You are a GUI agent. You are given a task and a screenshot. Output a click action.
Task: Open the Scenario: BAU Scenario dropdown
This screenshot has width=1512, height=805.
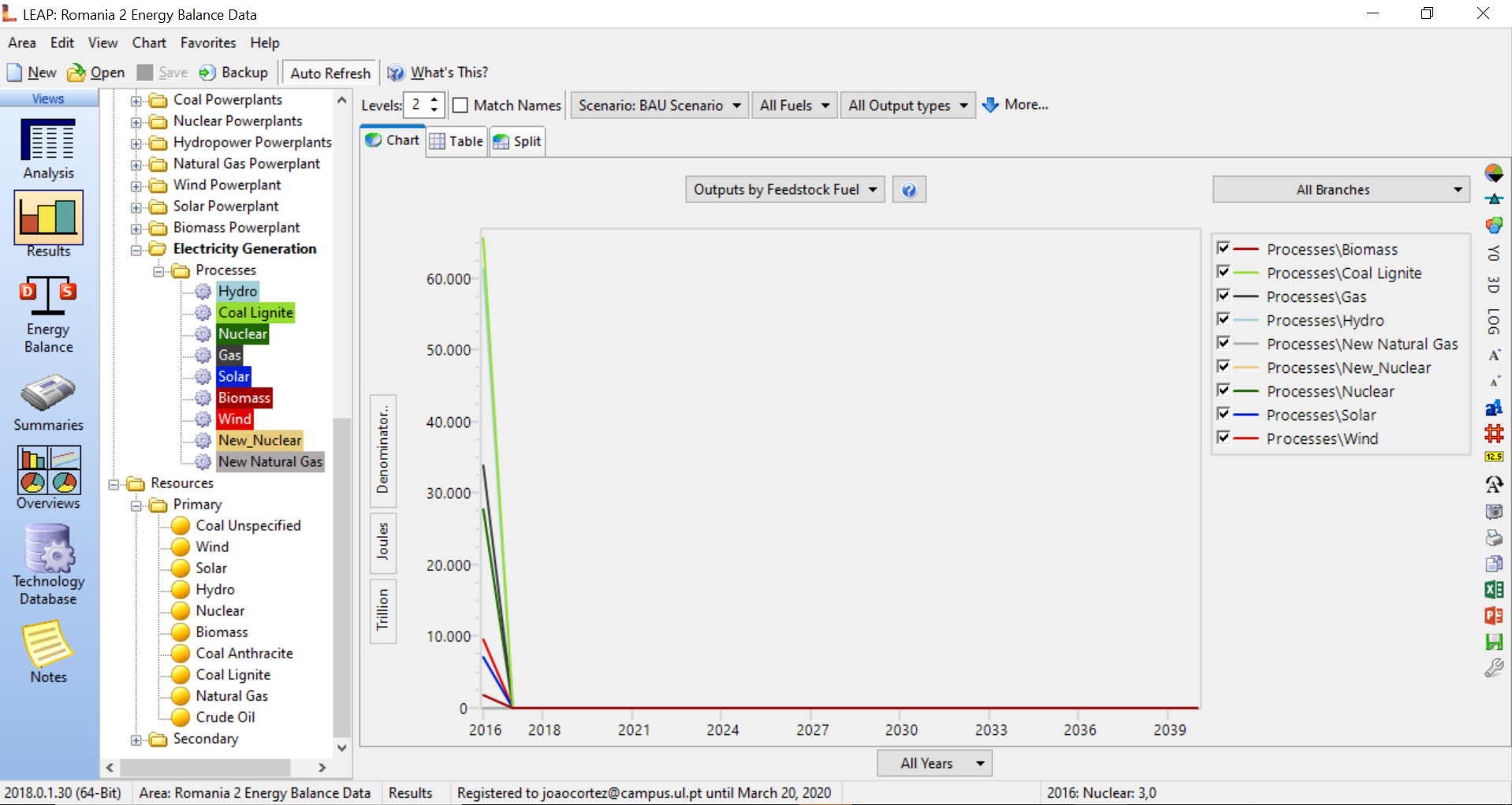click(x=659, y=106)
